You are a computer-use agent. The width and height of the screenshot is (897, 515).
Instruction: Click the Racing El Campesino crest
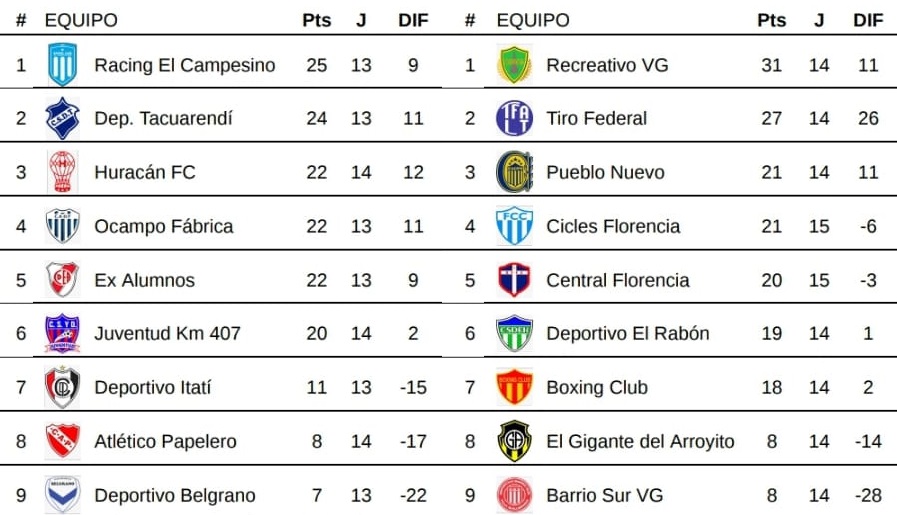click(63, 65)
